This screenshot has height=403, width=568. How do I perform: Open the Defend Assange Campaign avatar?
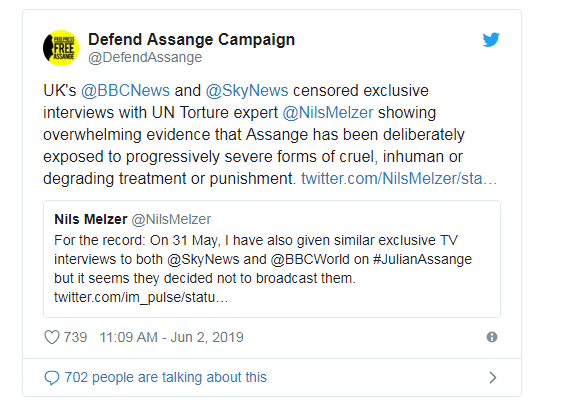(61, 48)
